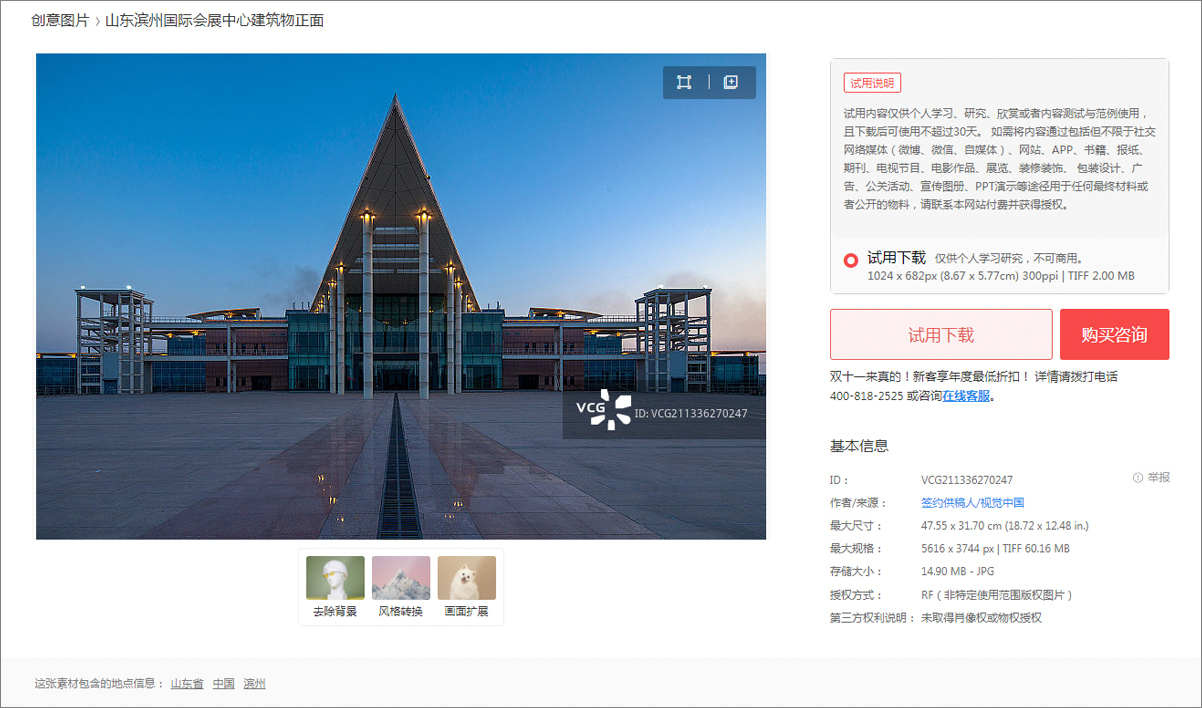Click the 签约供稿人/视觉中国 author link
This screenshot has height=708, width=1202.
971,502
